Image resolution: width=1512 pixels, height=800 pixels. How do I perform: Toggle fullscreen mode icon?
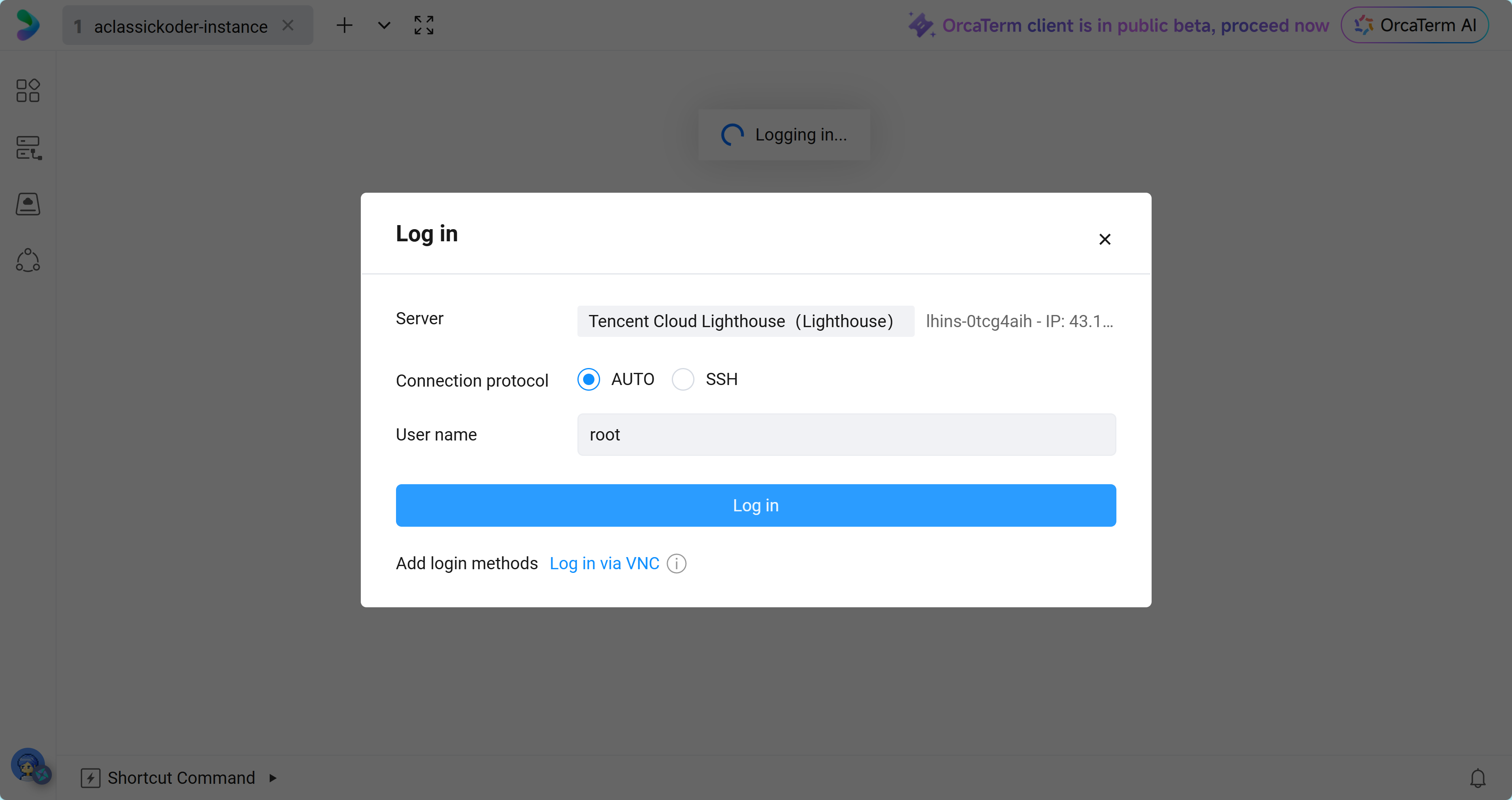point(424,25)
